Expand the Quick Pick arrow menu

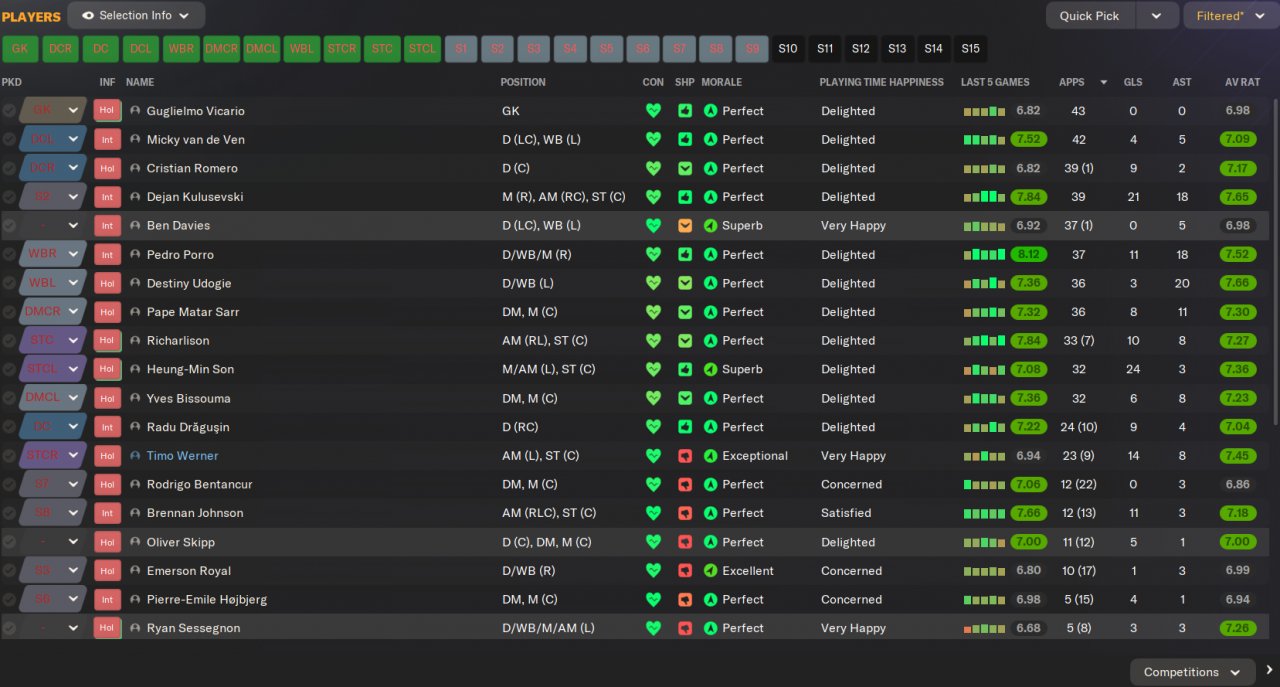1156,16
